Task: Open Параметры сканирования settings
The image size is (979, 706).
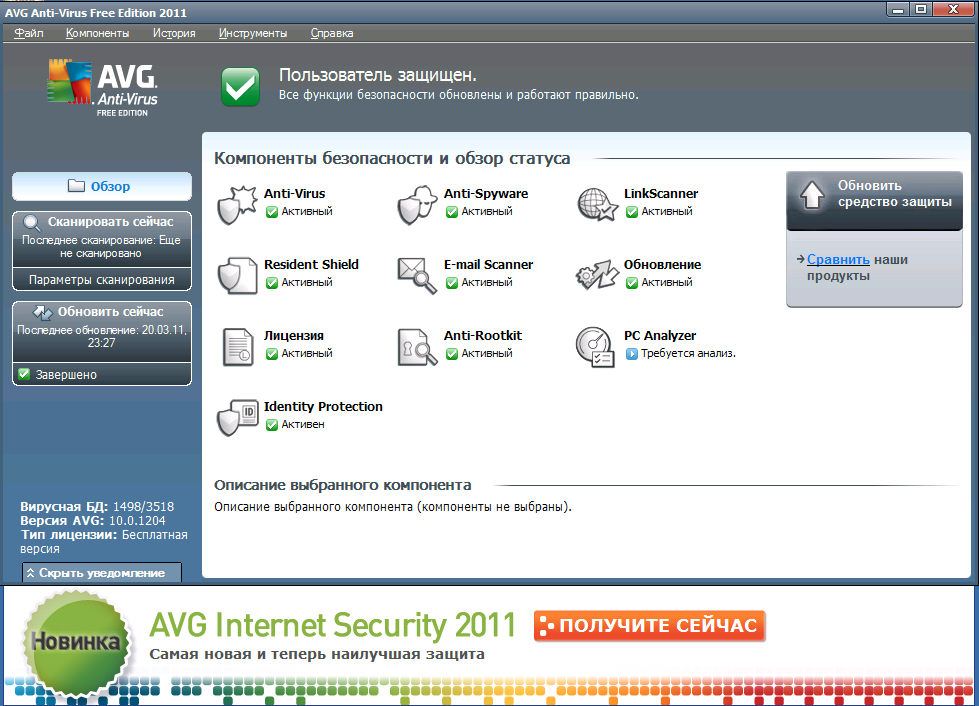Action: (x=102, y=280)
